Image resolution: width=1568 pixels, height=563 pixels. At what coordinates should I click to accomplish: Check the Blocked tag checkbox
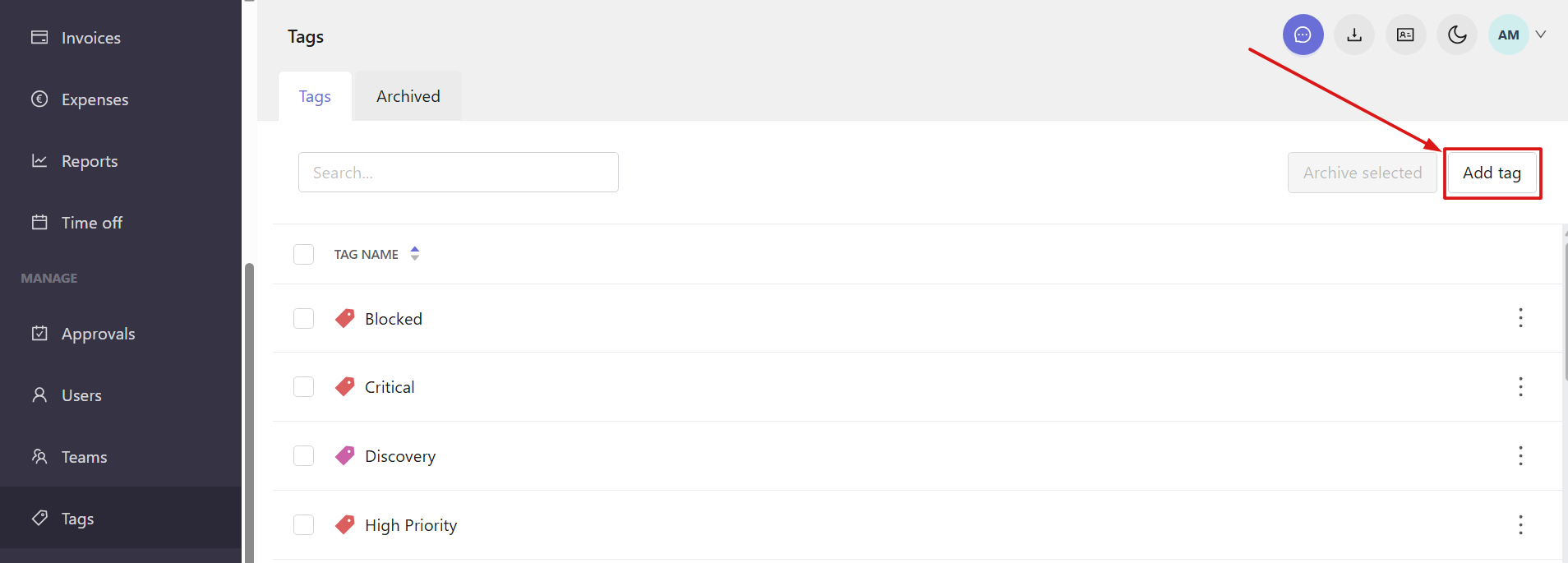coord(304,318)
